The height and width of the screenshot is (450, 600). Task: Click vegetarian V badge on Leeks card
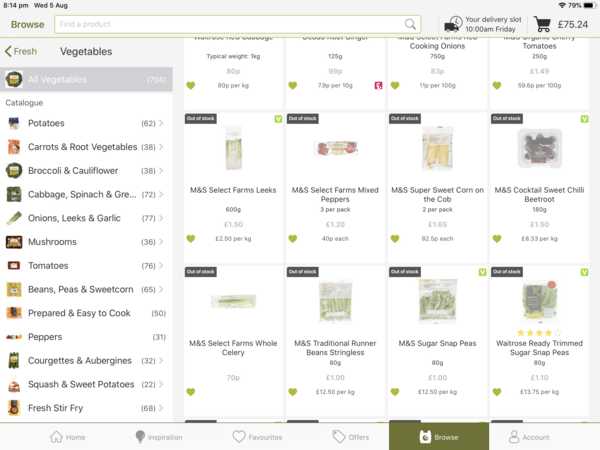278,119
